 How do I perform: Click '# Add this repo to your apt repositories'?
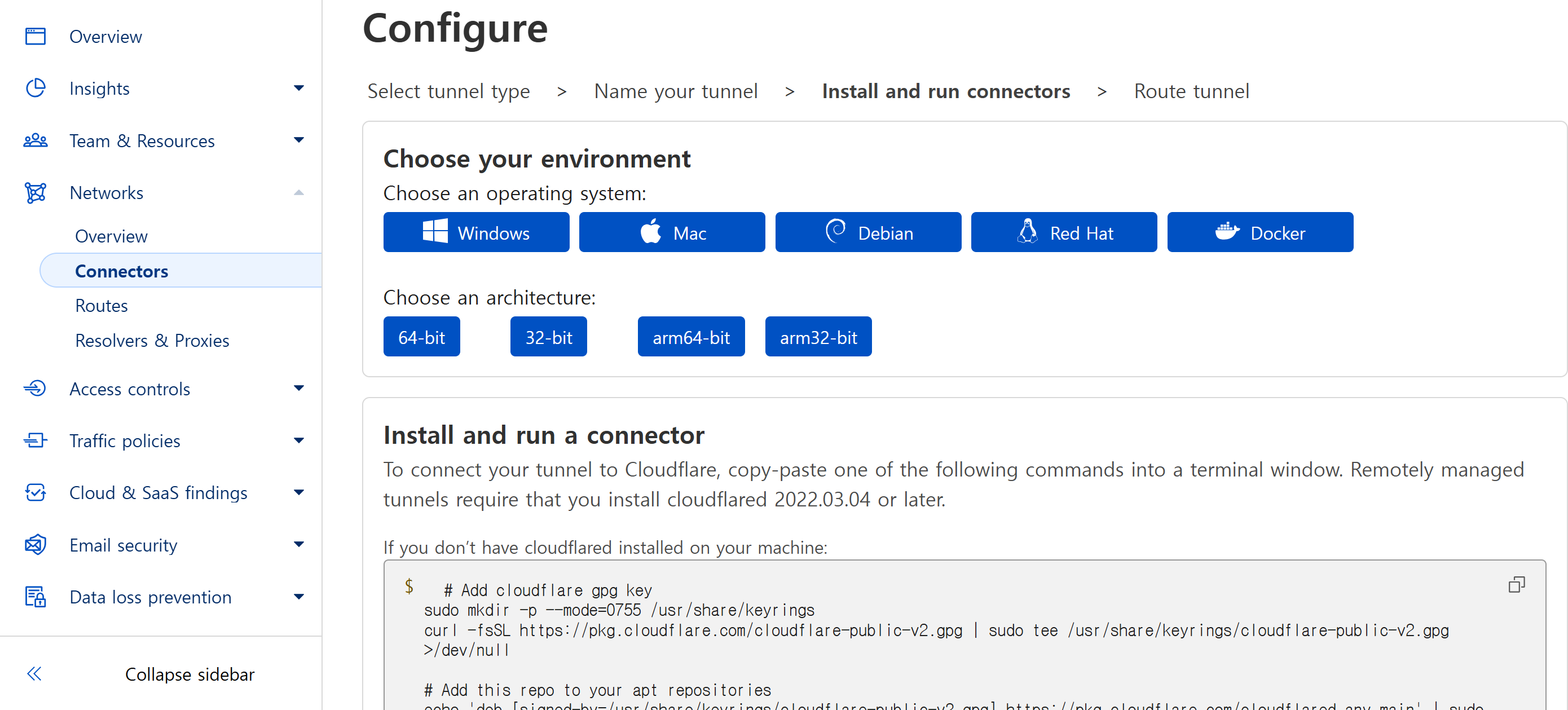coord(597,690)
